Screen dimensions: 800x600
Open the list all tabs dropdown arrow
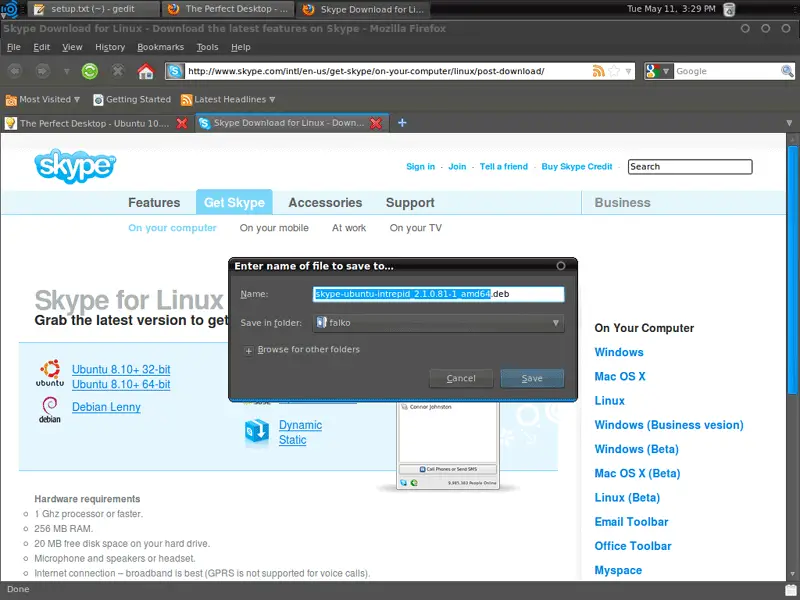click(x=789, y=123)
